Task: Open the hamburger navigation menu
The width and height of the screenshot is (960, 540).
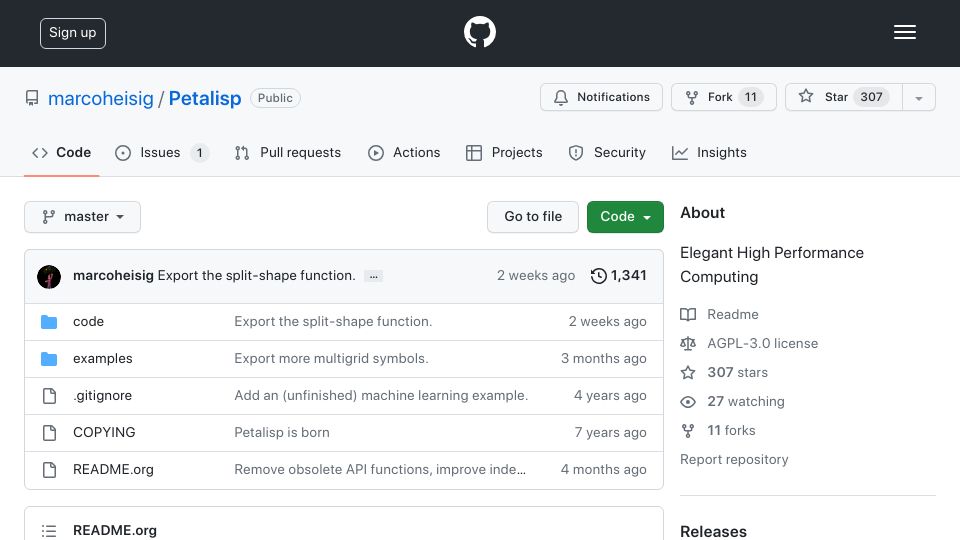Action: 904,32
